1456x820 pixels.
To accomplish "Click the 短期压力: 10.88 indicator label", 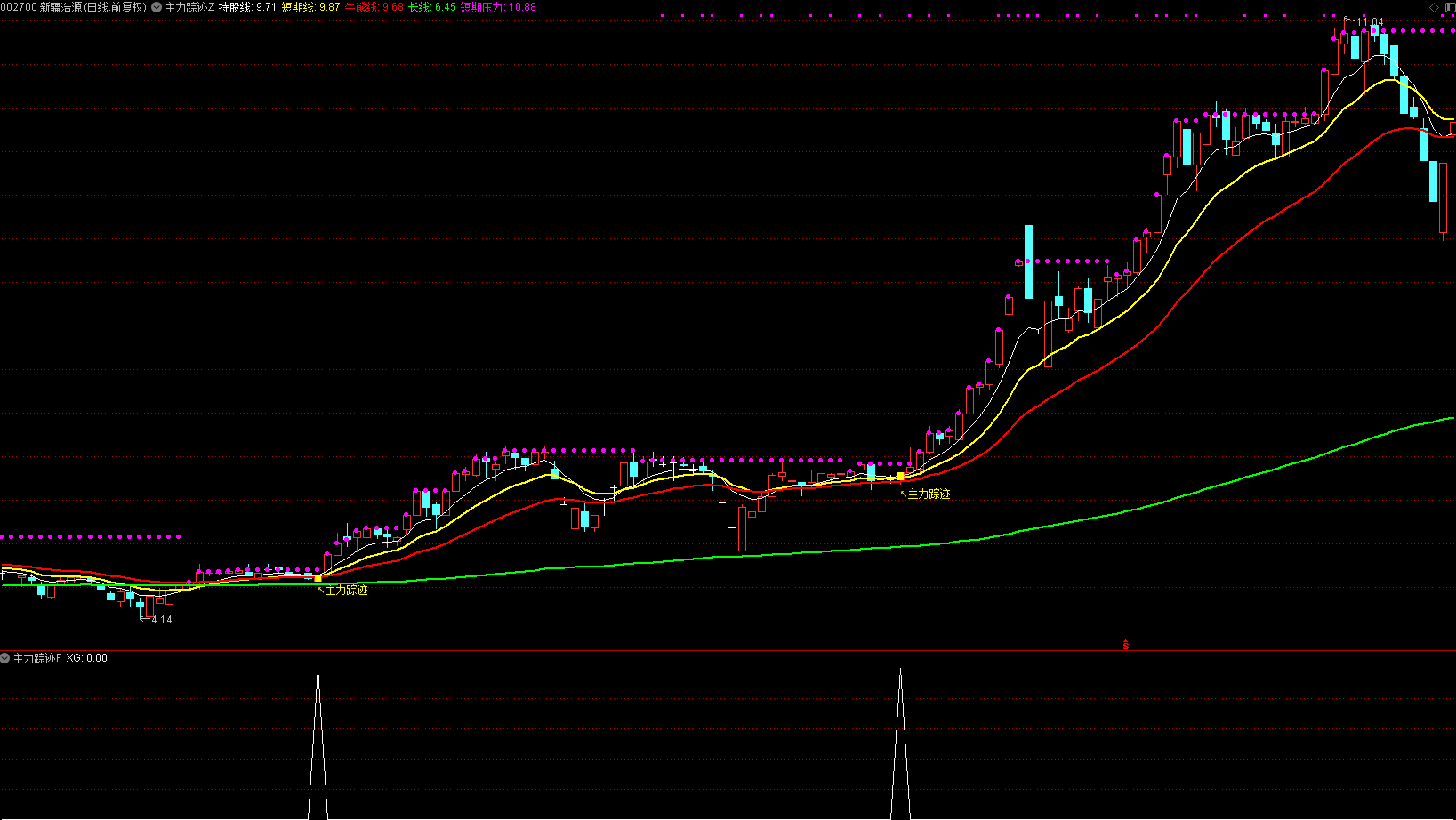I will point(498,7).
